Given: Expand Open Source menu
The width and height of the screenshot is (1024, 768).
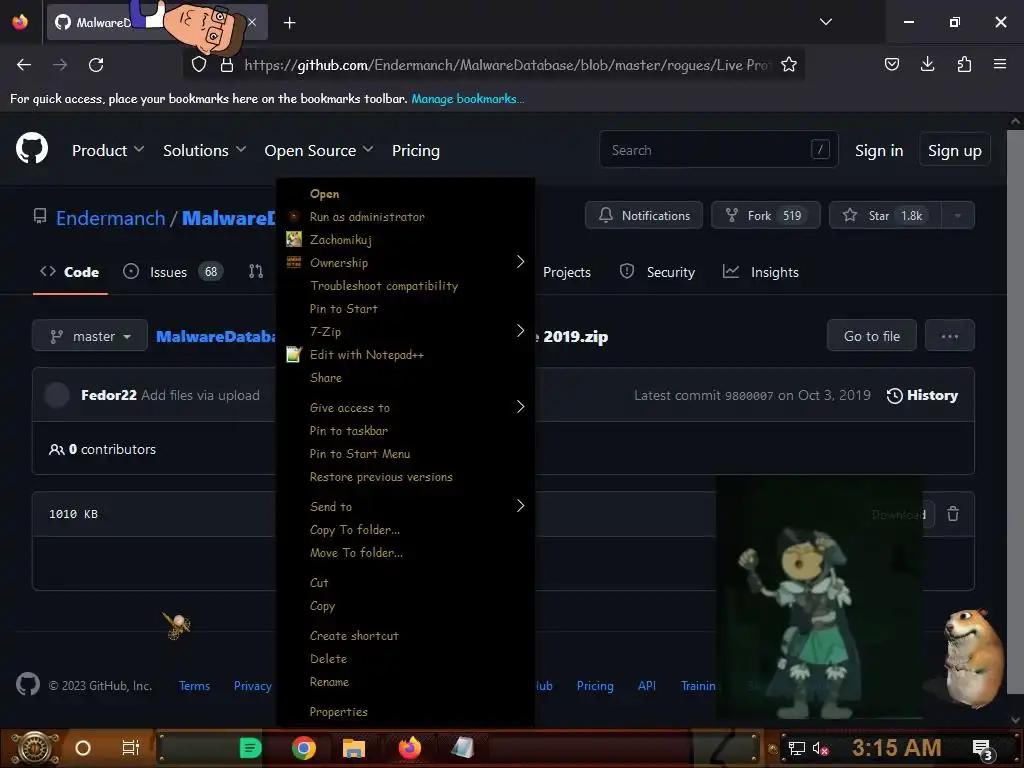Looking at the screenshot, I should [x=319, y=150].
